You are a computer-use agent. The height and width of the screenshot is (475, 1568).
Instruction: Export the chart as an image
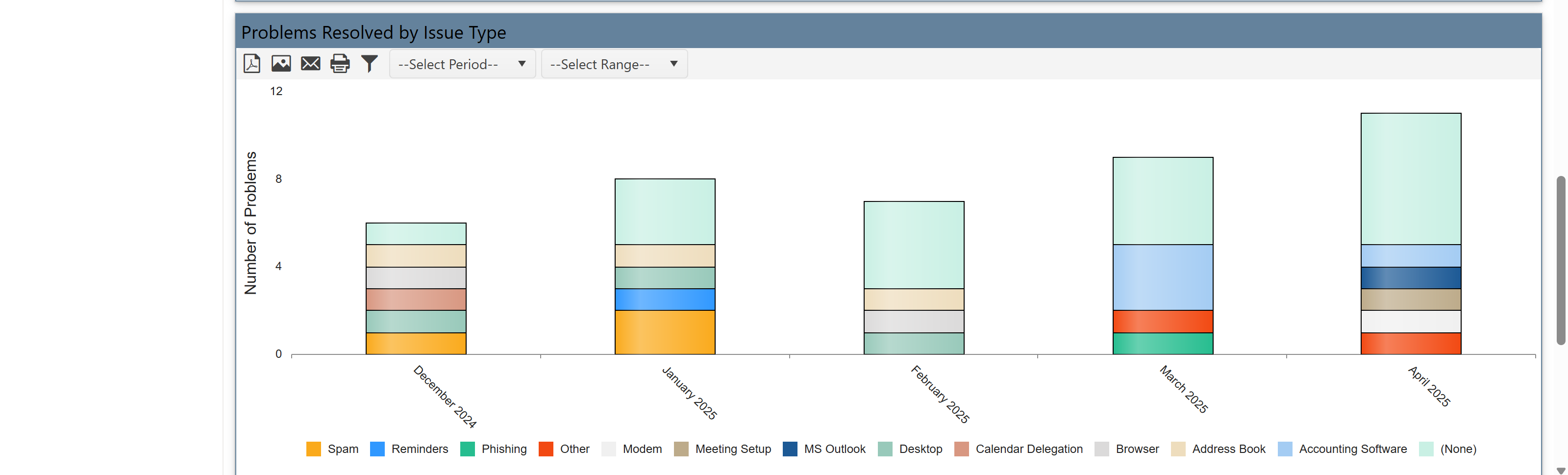[x=280, y=63]
